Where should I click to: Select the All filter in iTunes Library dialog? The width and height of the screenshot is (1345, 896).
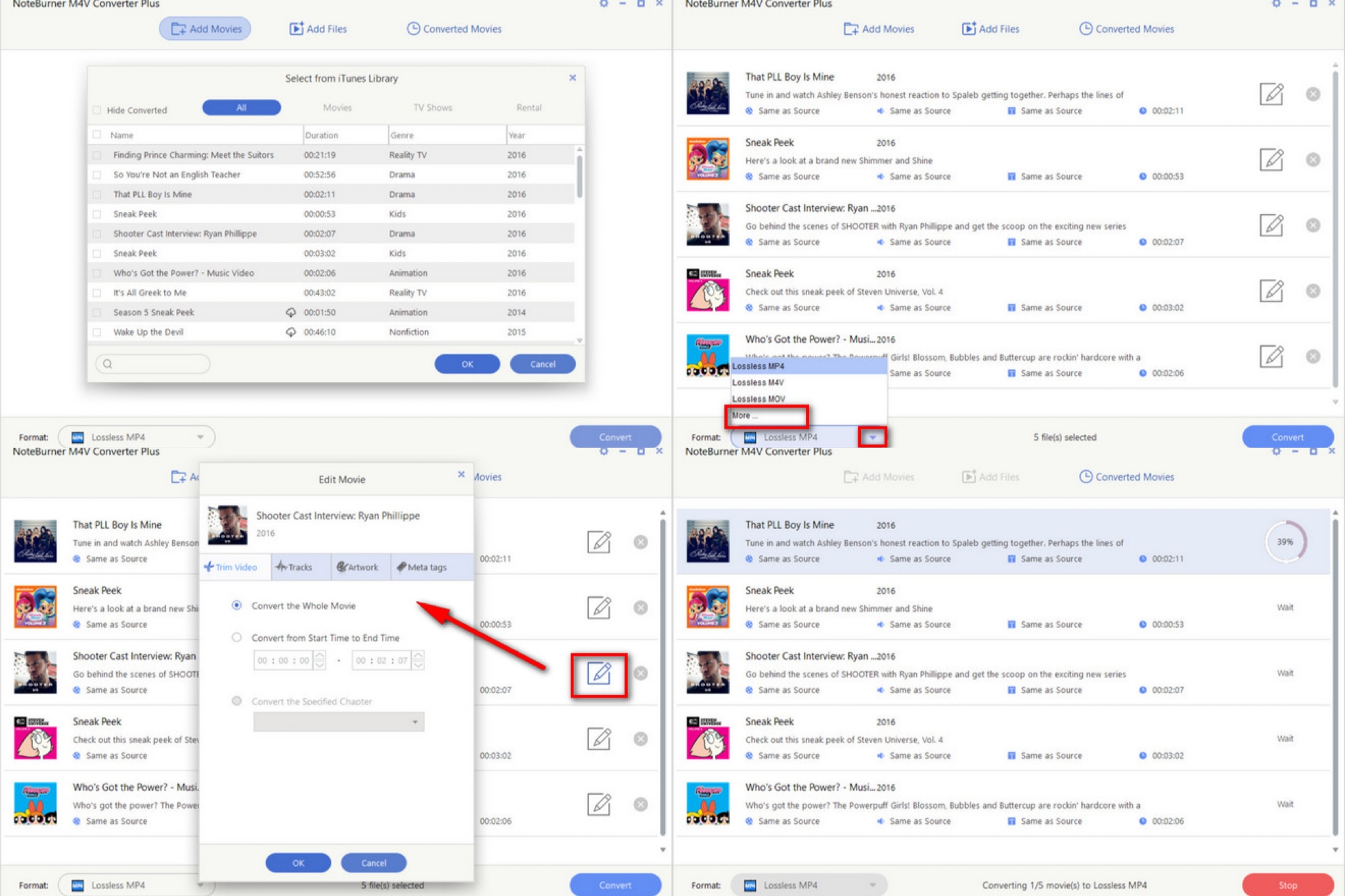point(242,108)
